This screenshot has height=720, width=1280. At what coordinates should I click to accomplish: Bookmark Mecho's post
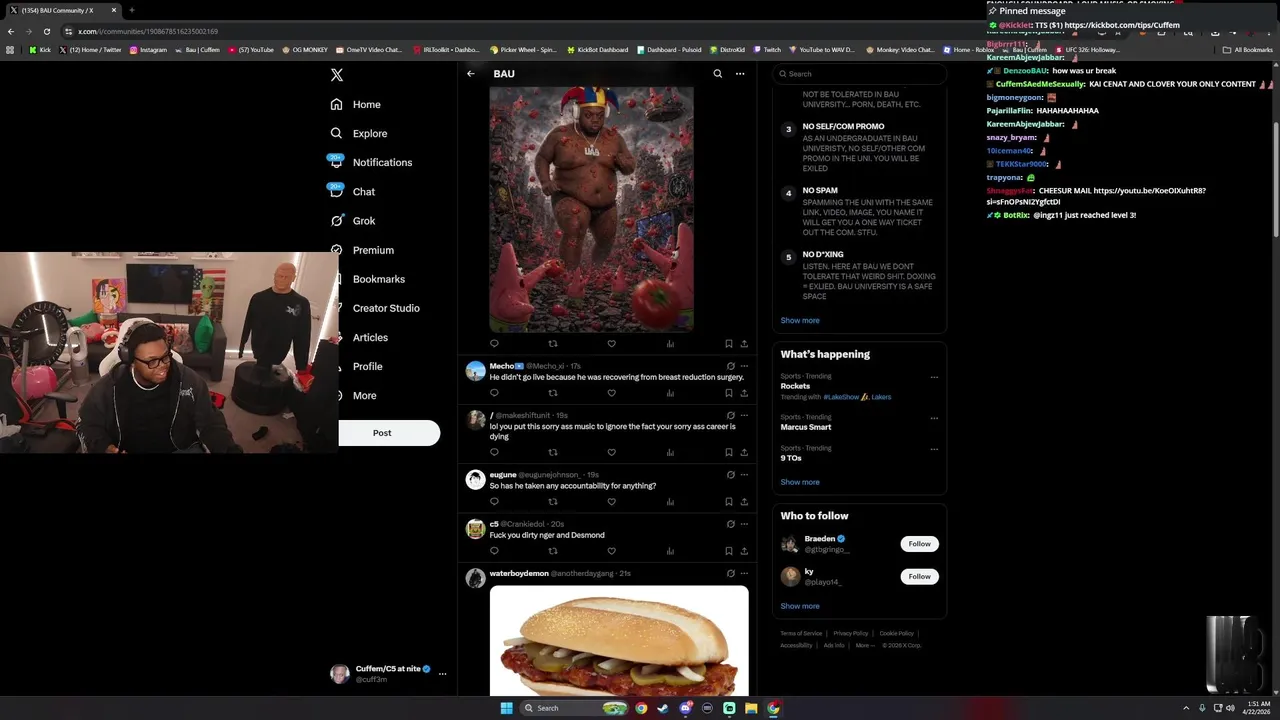click(729, 393)
